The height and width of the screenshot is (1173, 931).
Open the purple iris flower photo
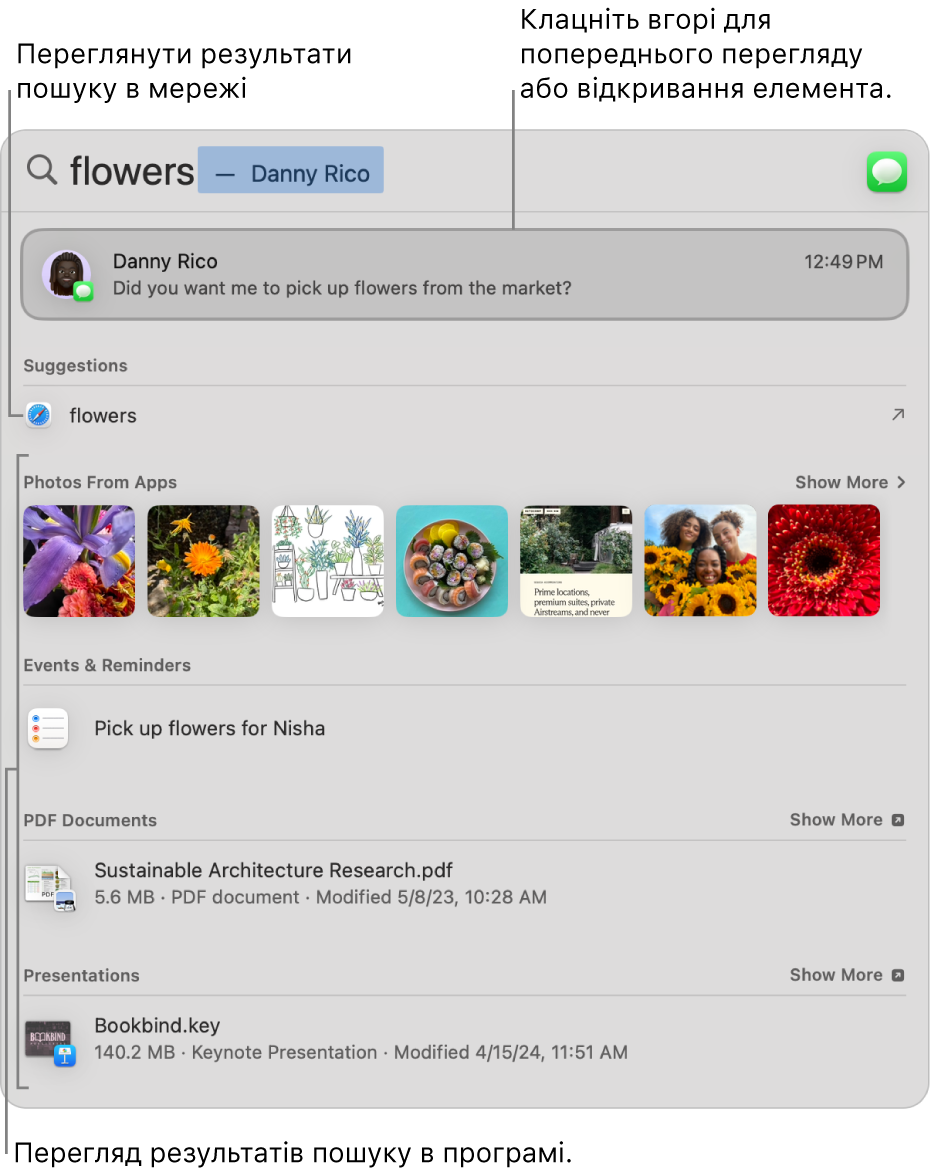pyautogui.click(x=79, y=561)
